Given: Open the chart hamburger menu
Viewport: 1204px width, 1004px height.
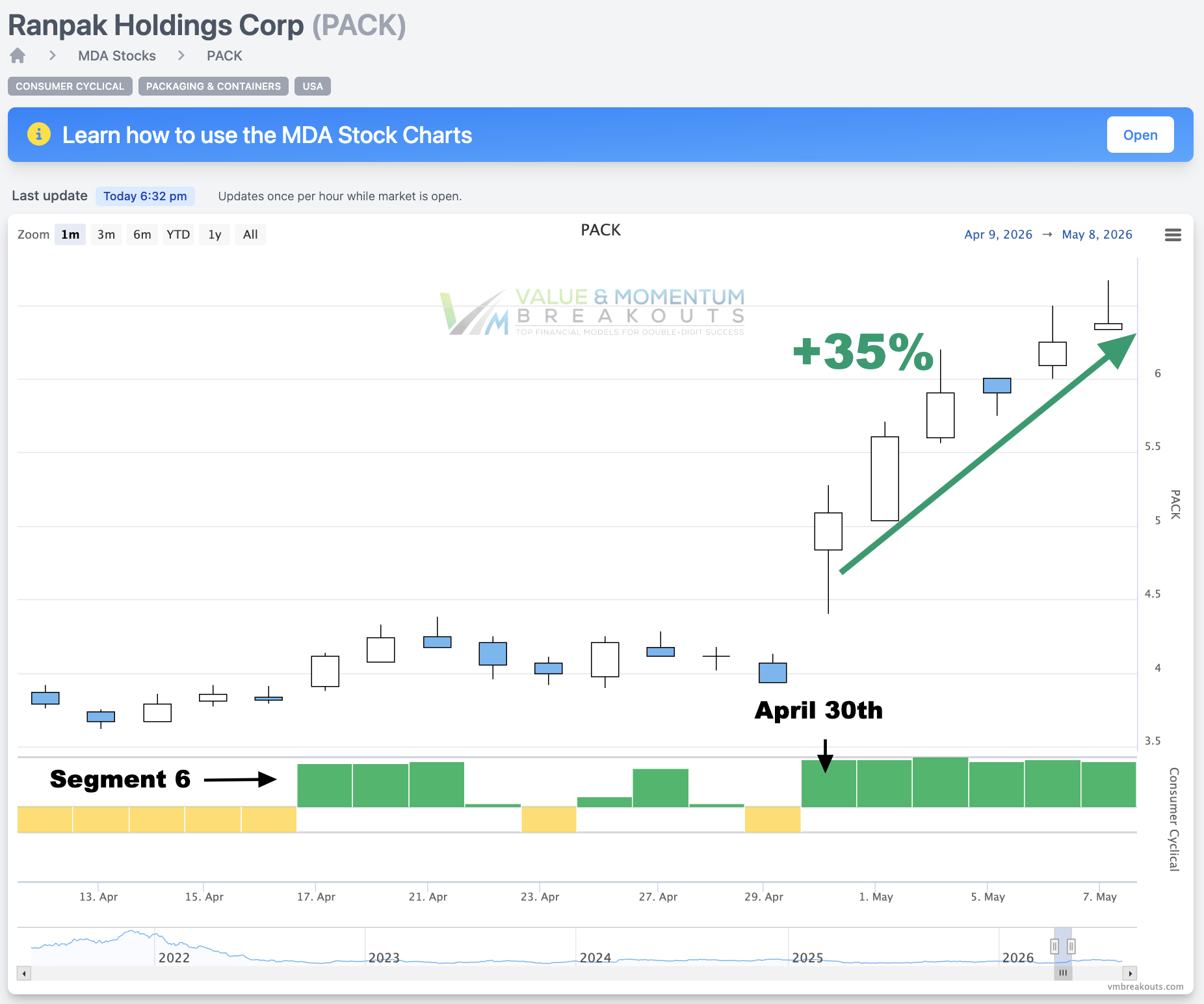Looking at the screenshot, I should tap(1173, 235).
